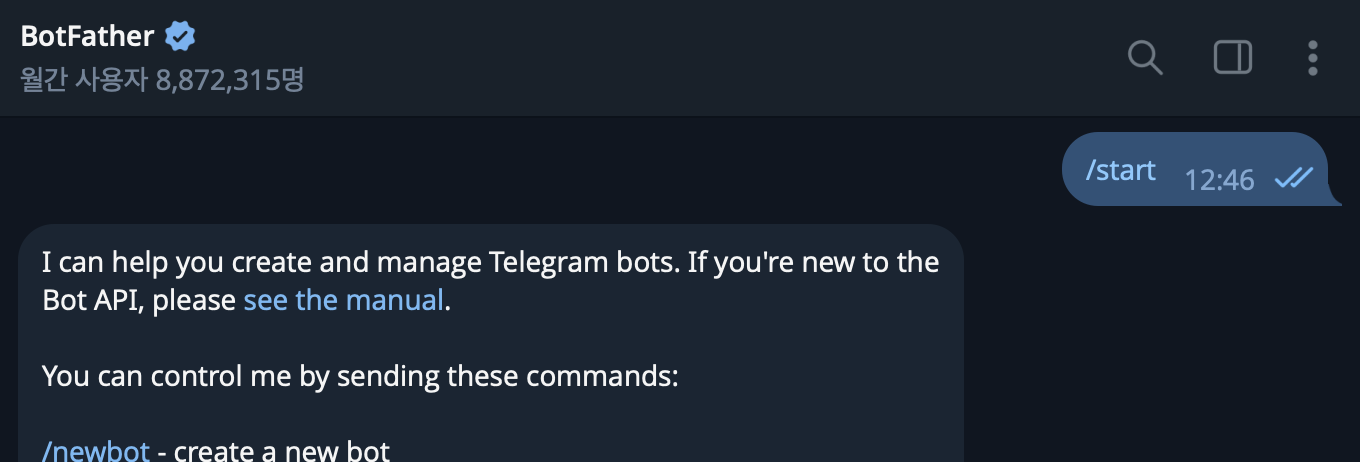
Task: Click BotFather's reply message bubble
Action: tap(491, 343)
